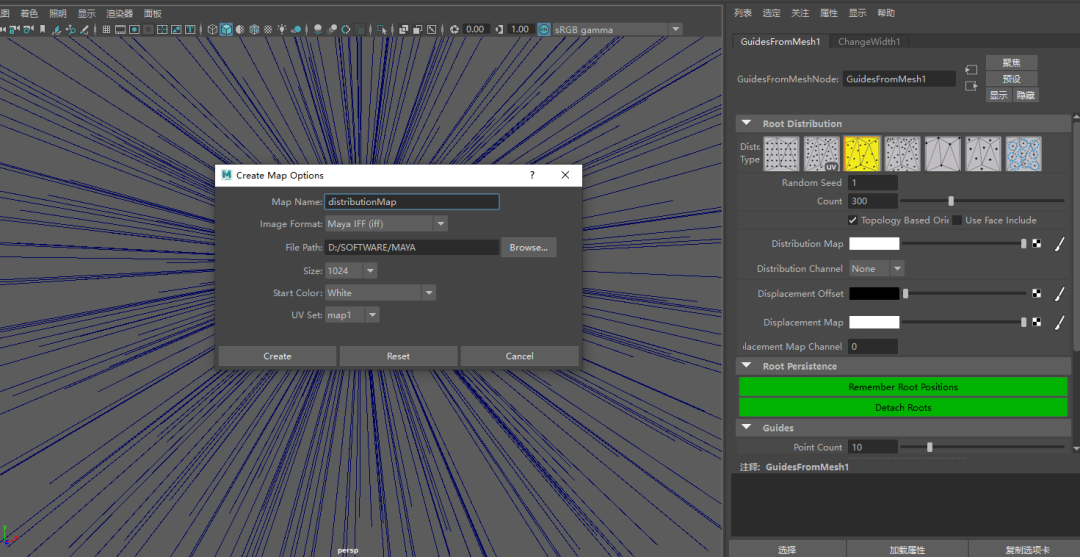Choose the blue-circle distribution type icon

(1024, 154)
